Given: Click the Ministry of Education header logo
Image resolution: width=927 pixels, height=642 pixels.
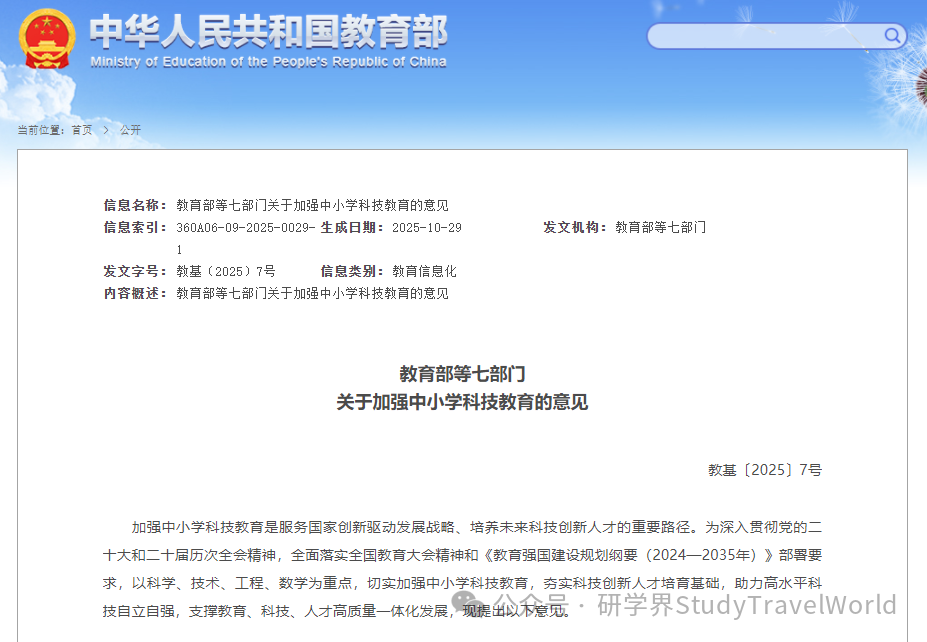Looking at the screenshot, I should pyautogui.click(x=270, y=33).
